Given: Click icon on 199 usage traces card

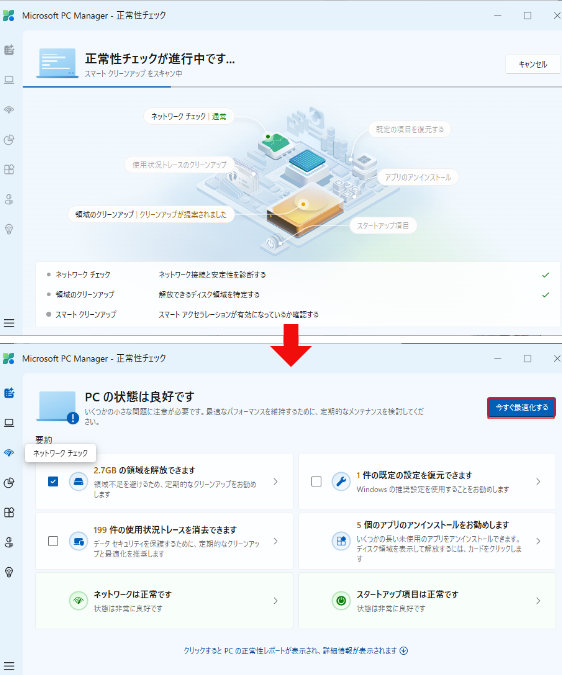Looking at the screenshot, I should pos(78,541).
